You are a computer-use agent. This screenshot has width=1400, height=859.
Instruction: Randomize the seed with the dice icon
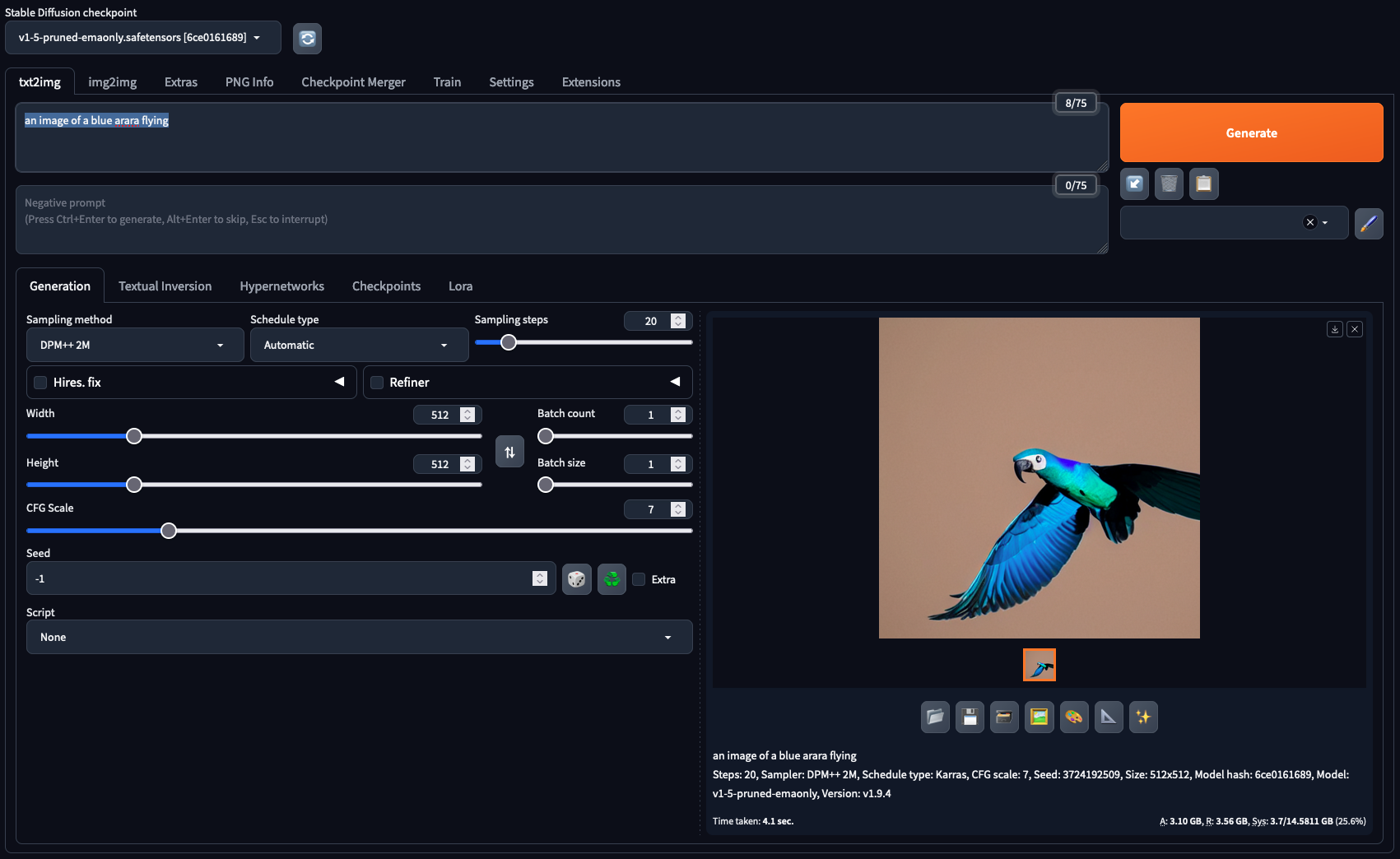click(576, 579)
